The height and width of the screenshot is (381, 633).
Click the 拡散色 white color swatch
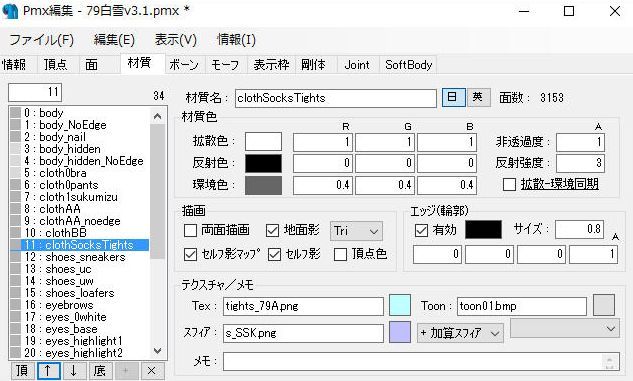[263, 142]
